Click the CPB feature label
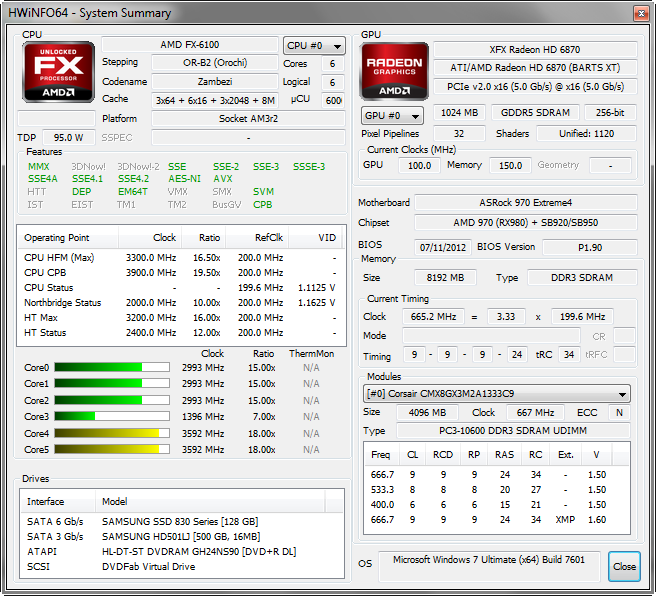The width and height of the screenshot is (656, 596). [263, 205]
